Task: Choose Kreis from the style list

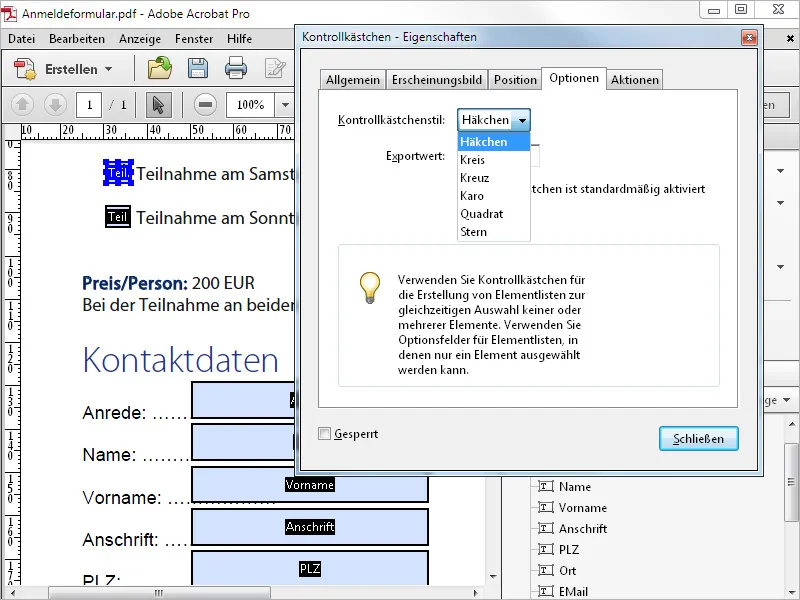Action: click(x=493, y=160)
